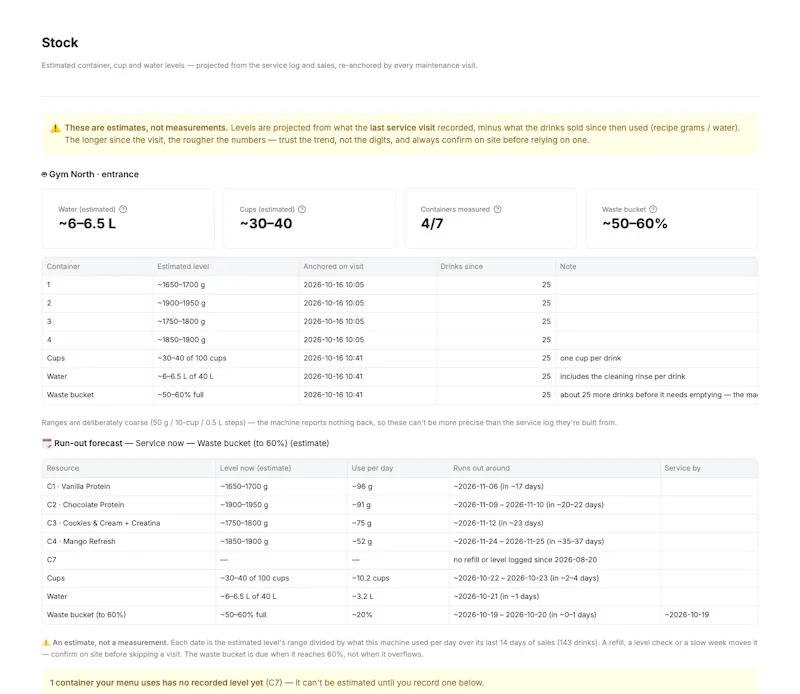The height and width of the screenshot is (694, 800).
Task: Click Water run-out date ~2026-10-21
Action: click(496, 597)
